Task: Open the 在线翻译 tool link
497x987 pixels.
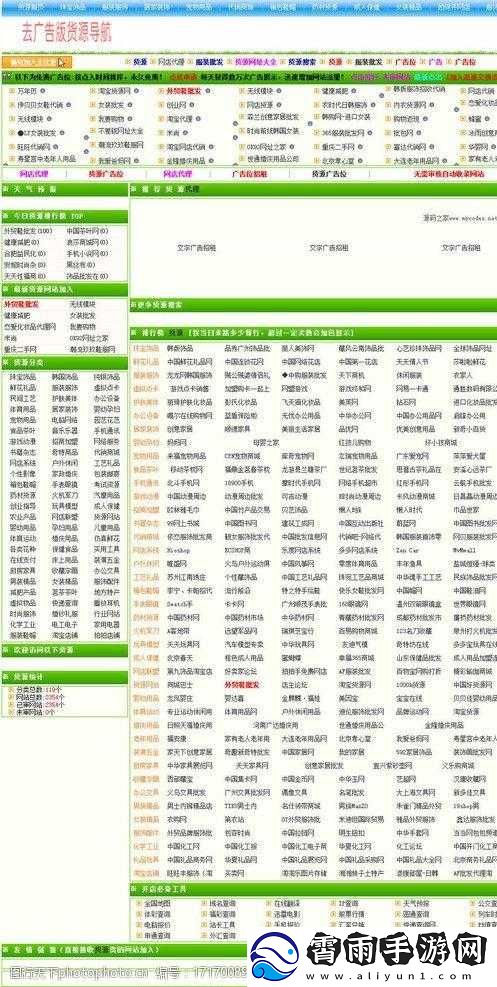Action: 288,903
